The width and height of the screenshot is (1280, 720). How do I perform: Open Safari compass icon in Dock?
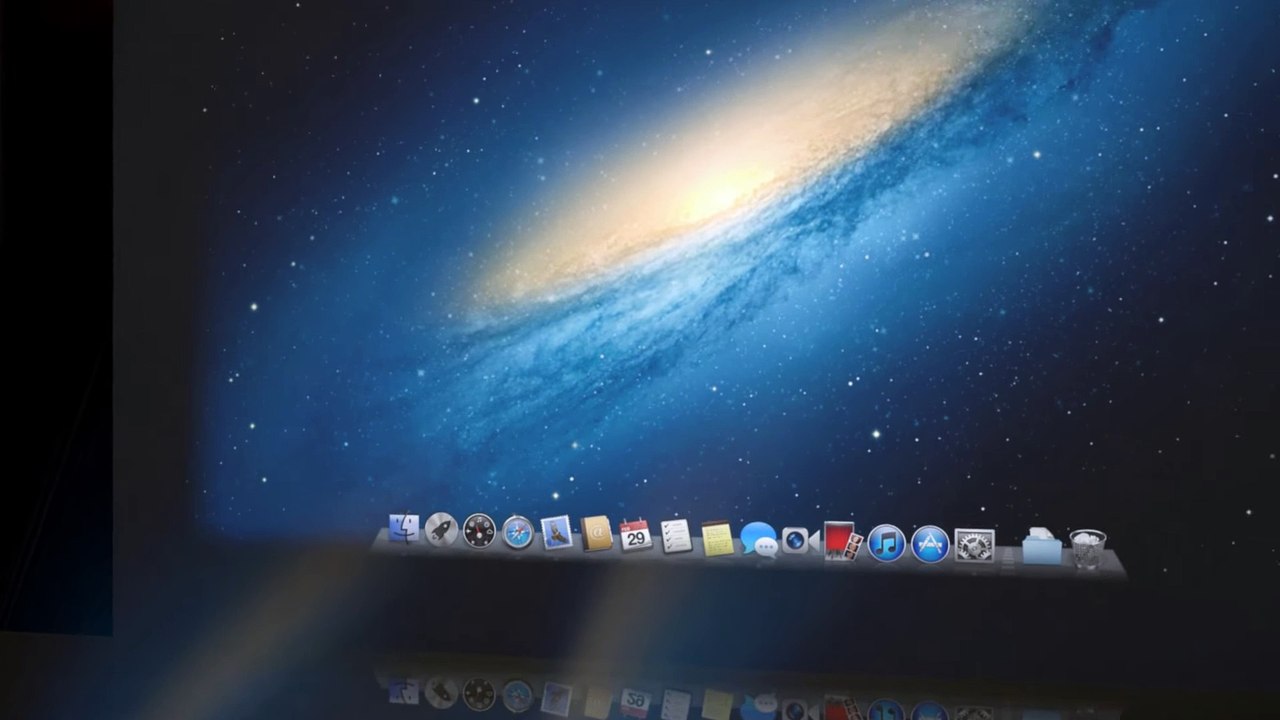517,531
